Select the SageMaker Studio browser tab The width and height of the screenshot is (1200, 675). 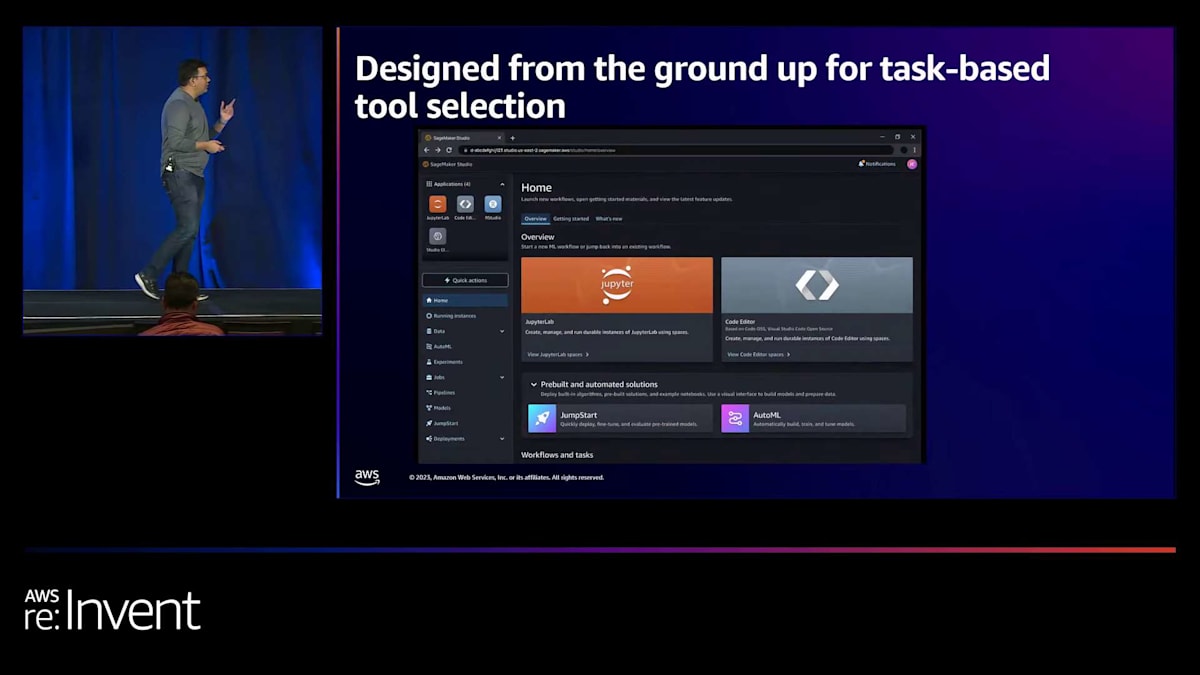point(462,138)
